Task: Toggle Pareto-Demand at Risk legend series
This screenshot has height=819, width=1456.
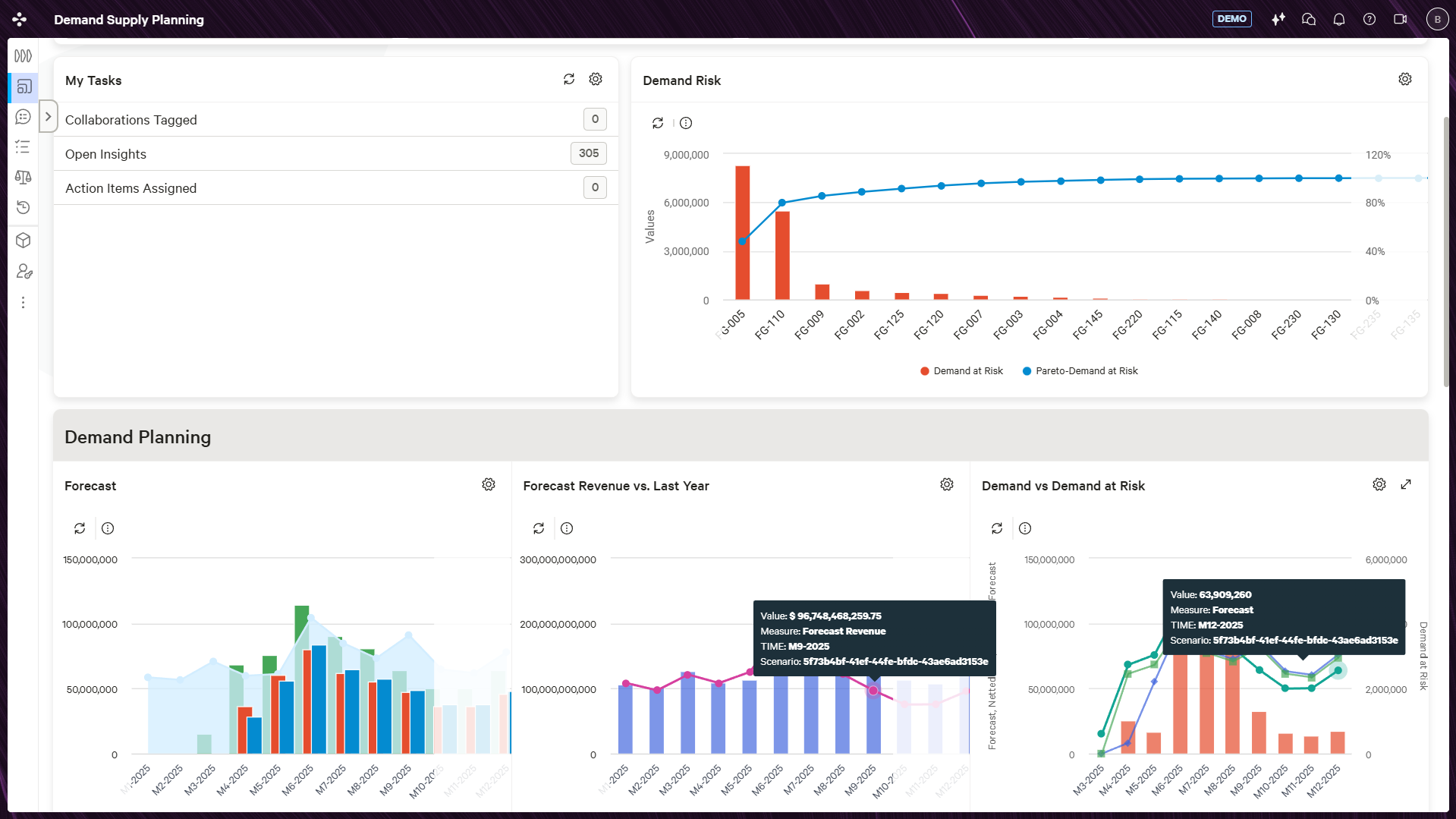Action: click(x=1080, y=371)
